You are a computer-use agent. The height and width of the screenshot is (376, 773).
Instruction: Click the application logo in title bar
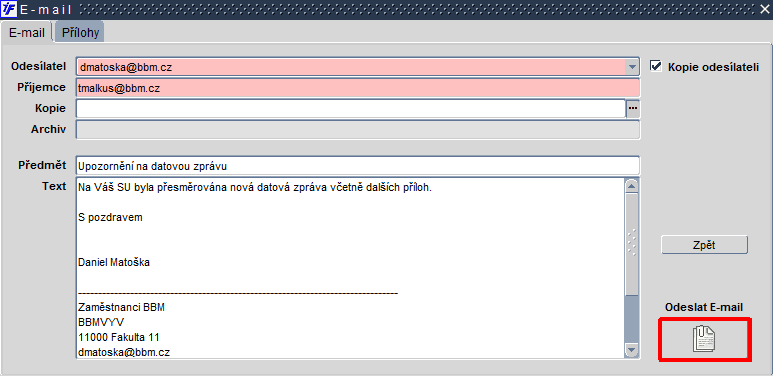9,9
